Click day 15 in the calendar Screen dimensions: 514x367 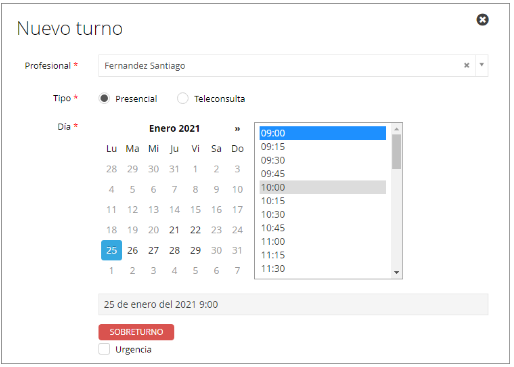195,210
